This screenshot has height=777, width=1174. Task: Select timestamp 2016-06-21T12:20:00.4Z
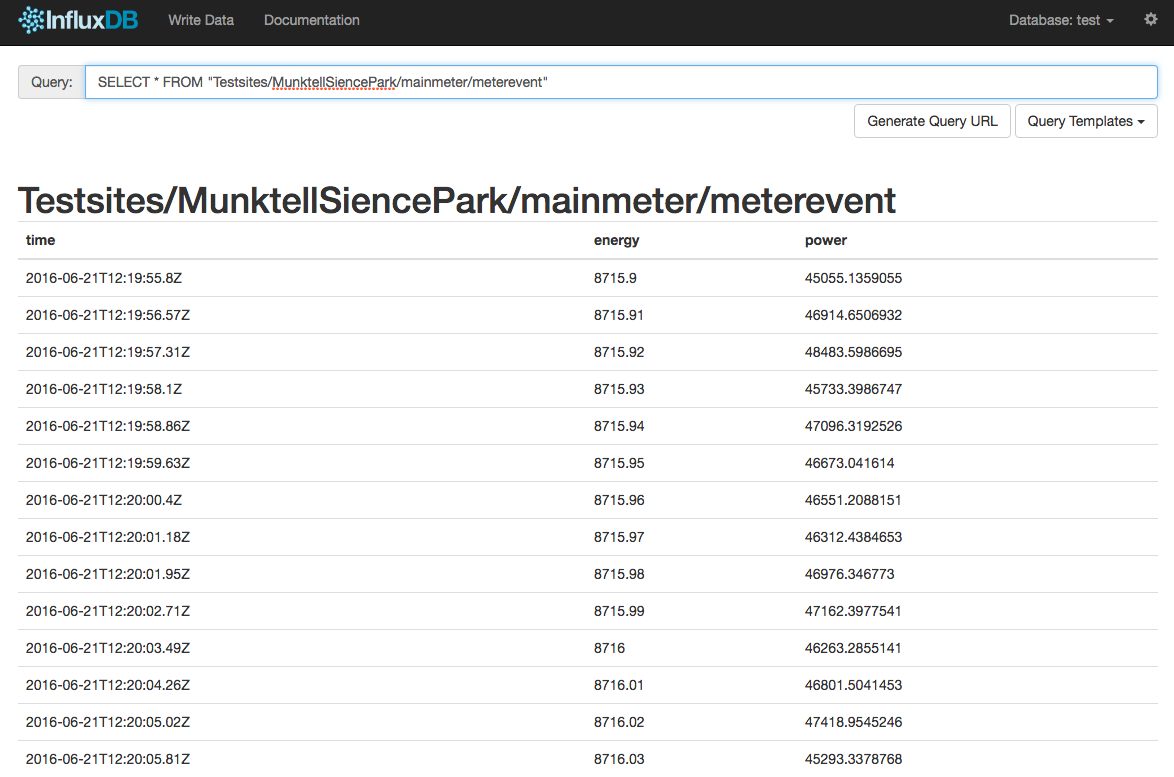[103, 500]
